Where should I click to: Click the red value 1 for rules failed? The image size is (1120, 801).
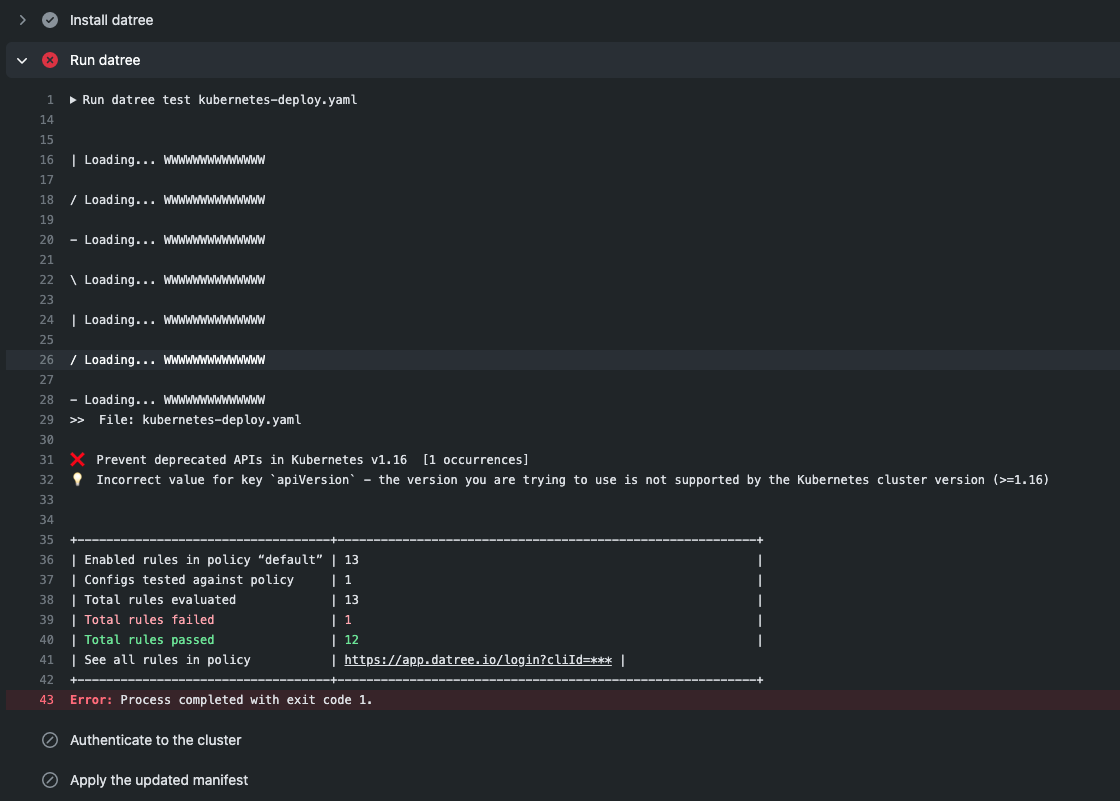pyautogui.click(x=348, y=620)
